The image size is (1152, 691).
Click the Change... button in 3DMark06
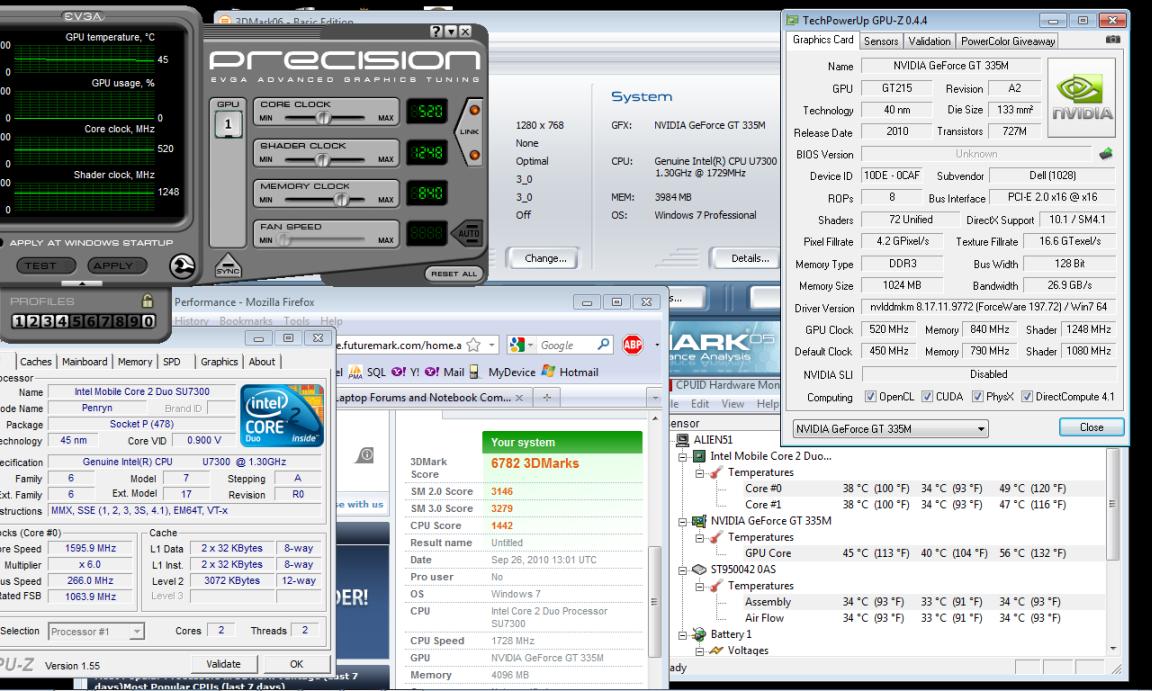[x=545, y=258]
